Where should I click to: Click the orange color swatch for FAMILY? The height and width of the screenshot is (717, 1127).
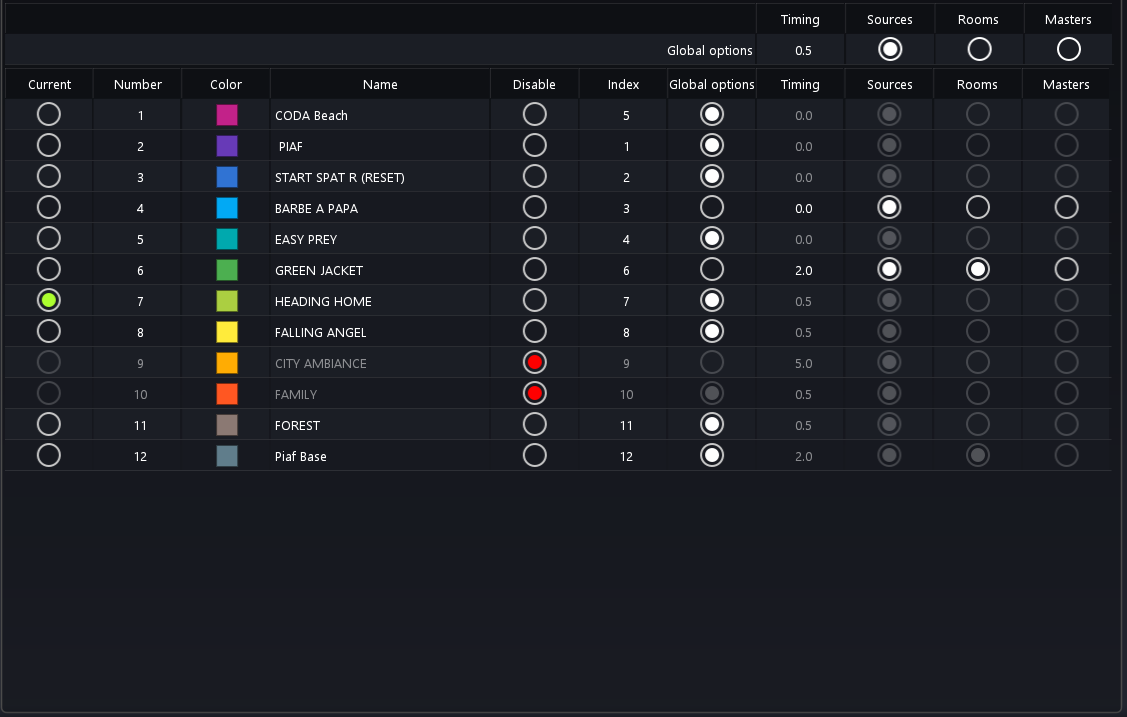tap(227, 394)
